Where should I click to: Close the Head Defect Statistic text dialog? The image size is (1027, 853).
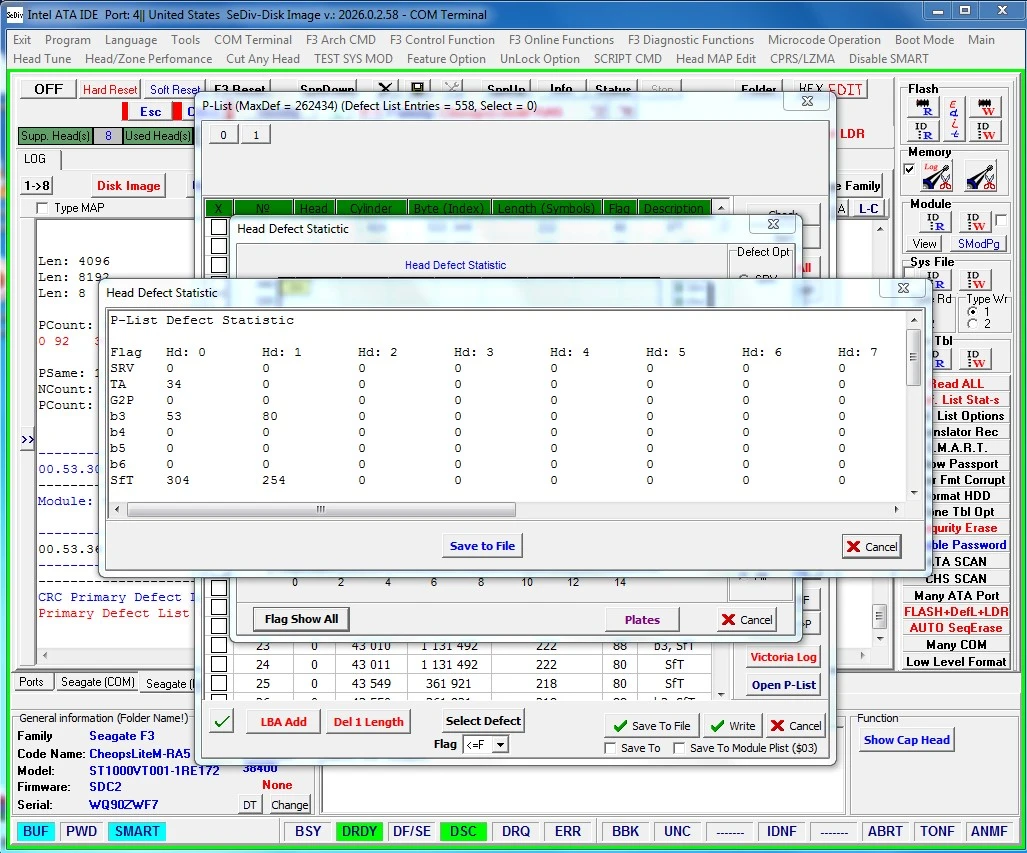[x=903, y=288]
